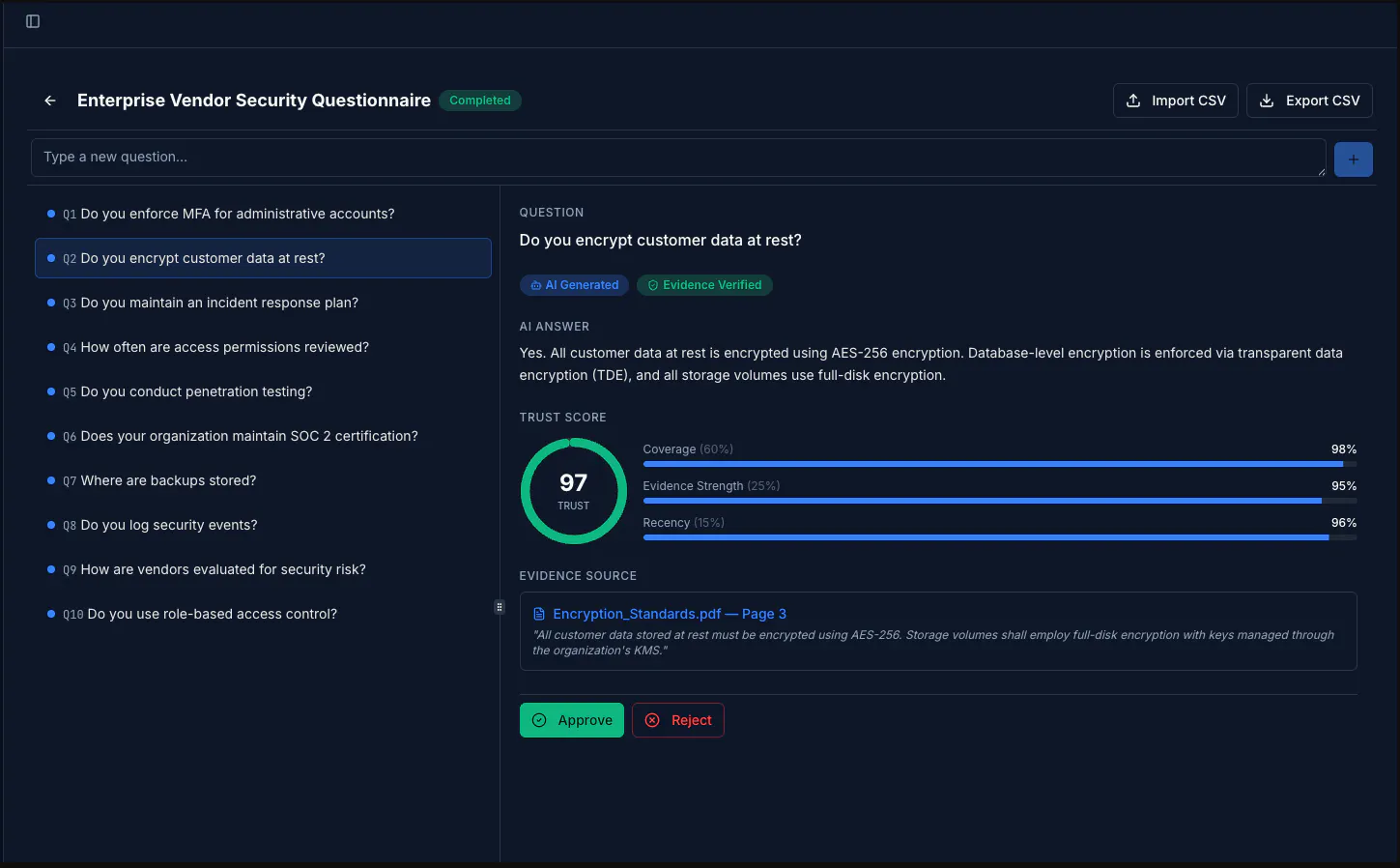This screenshot has height=868, width=1400.
Task: Click the document icon beside Encryption_Standards.pdf
Action: [539, 614]
